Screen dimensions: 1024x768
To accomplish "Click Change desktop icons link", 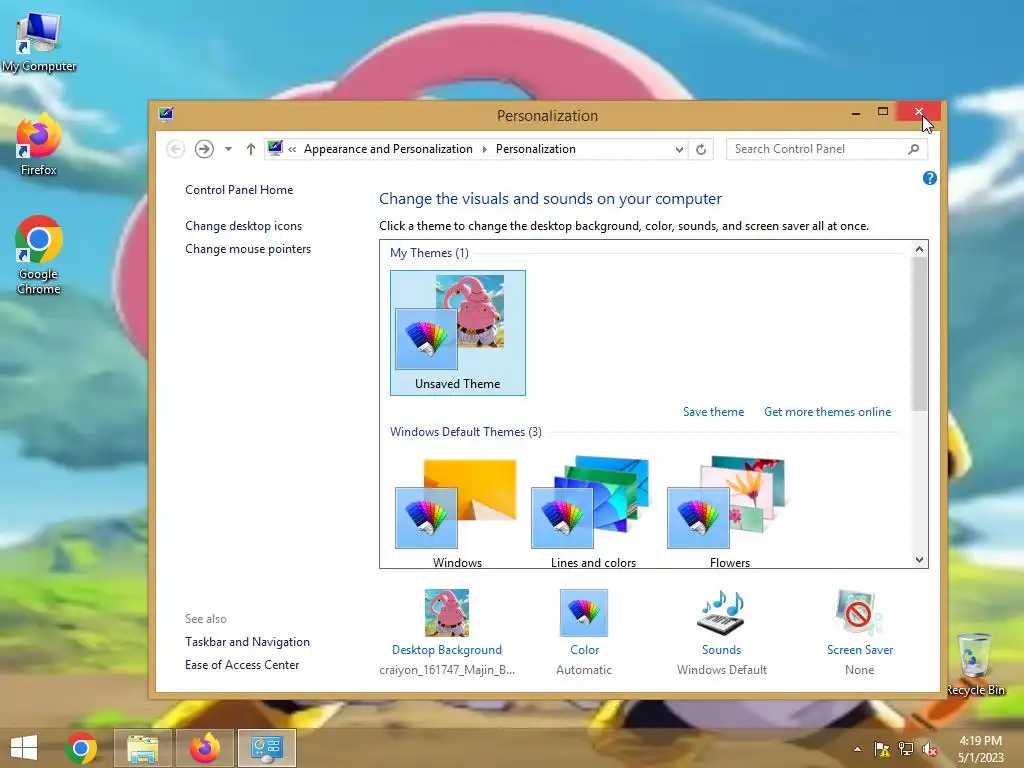I will (x=244, y=226).
